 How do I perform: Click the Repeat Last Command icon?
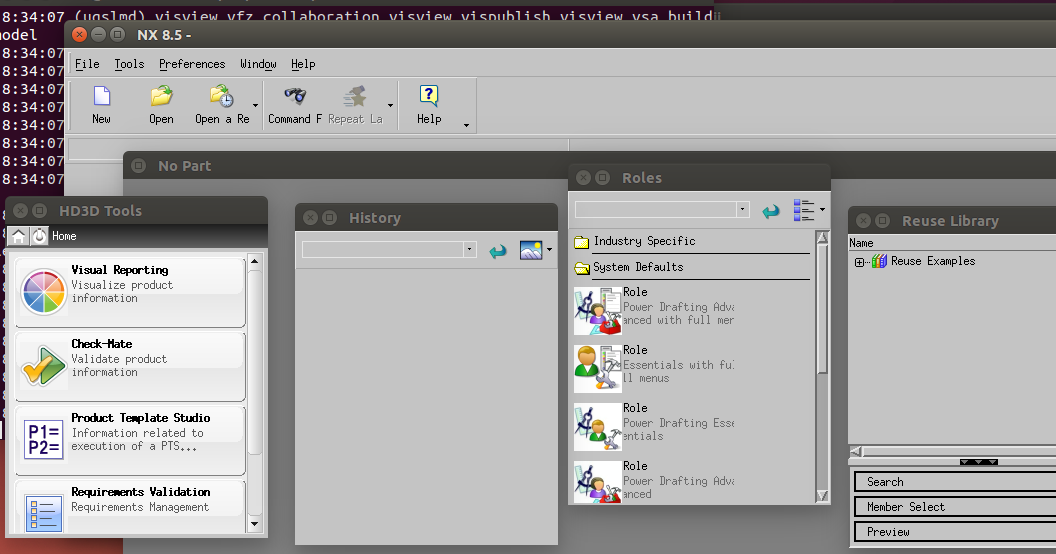pyautogui.click(x=354, y=96)
